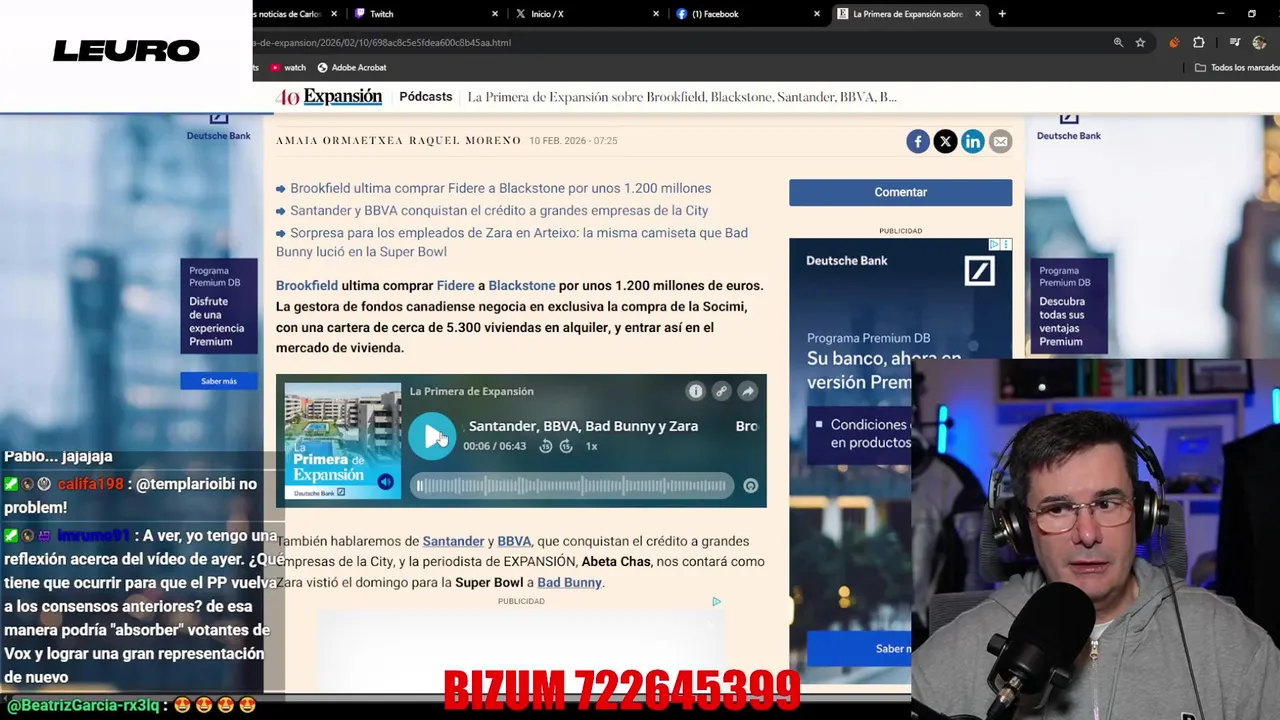Viewport: 1280px width, 720px height.
Task: Bookmark this page with the star
Action: [x=1140, y=43]
